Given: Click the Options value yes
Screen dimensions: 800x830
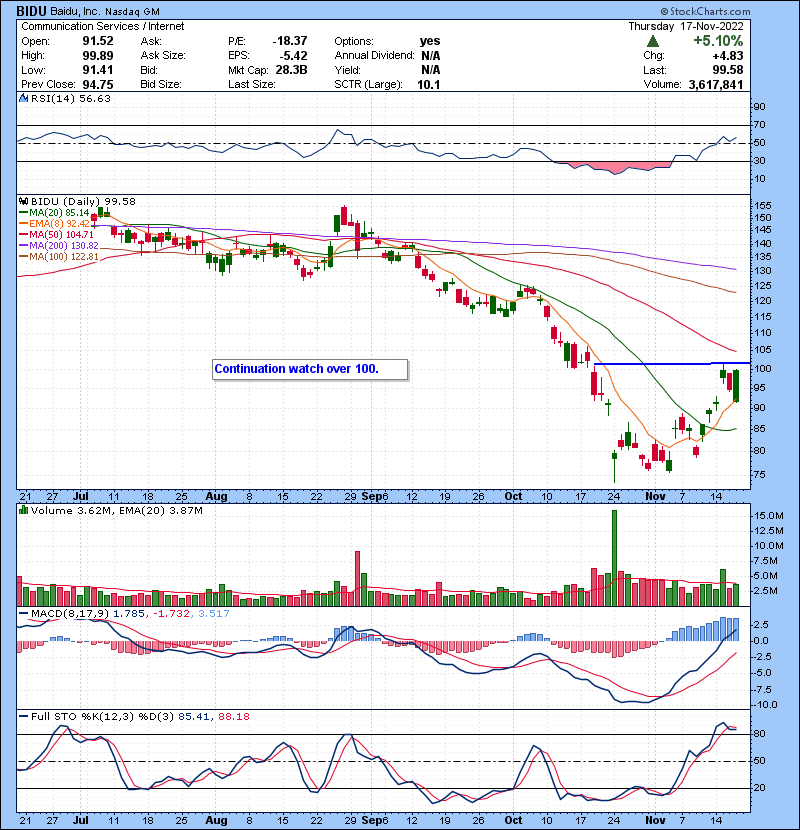Looking at the screenshot, I should tap(430, 41).
